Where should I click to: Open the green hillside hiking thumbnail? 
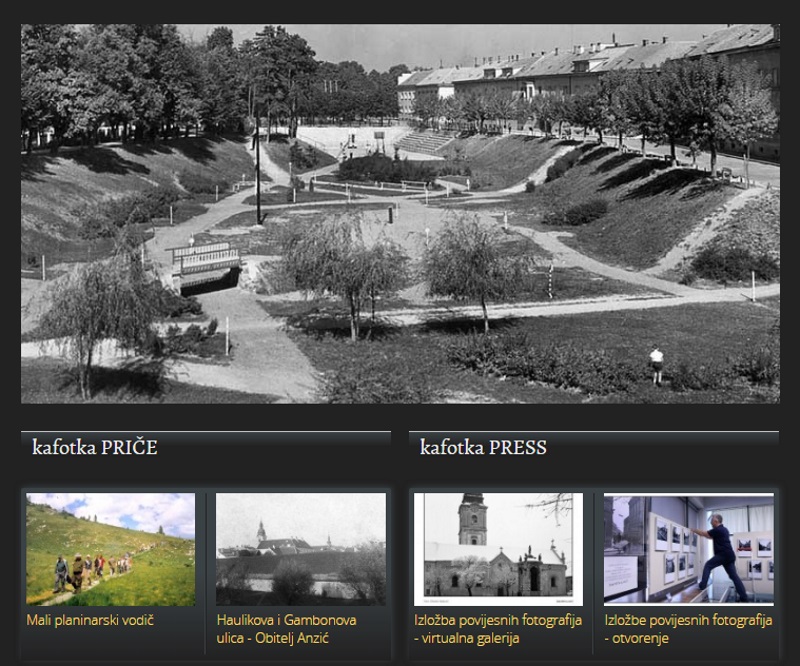111,548
